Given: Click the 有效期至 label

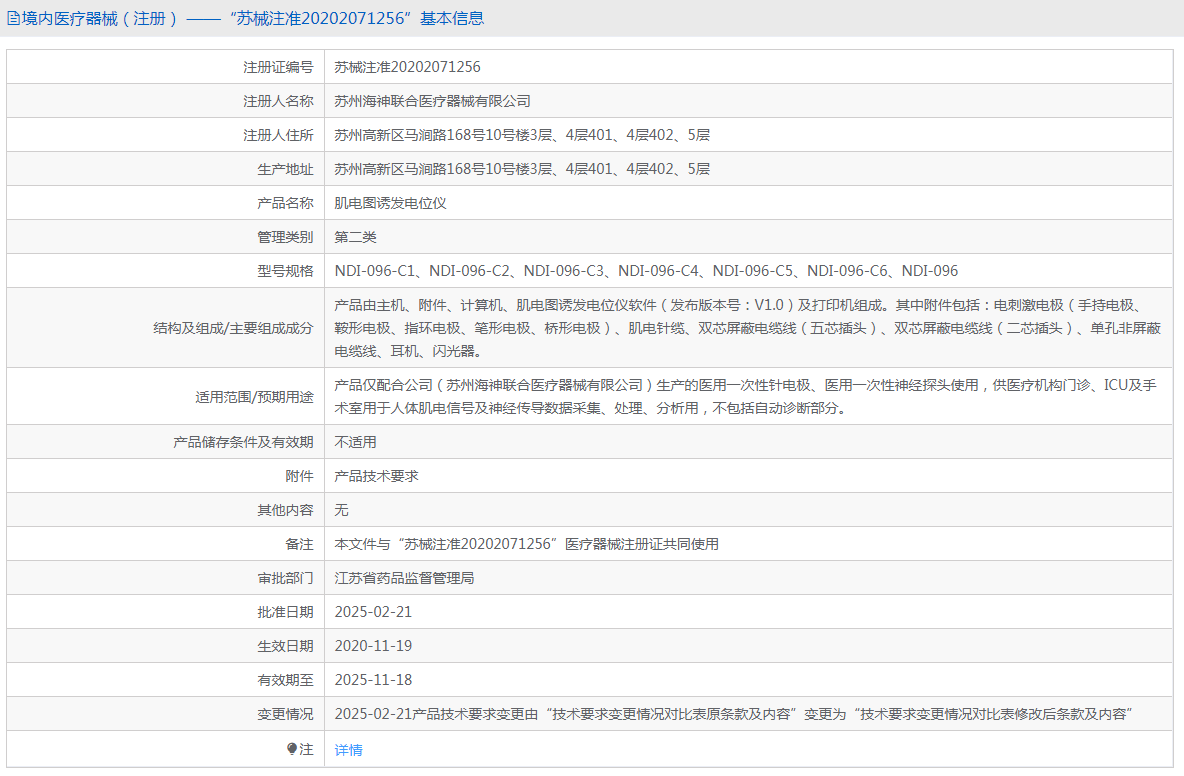Looking at the screenshot, I should tap(285, 680).
